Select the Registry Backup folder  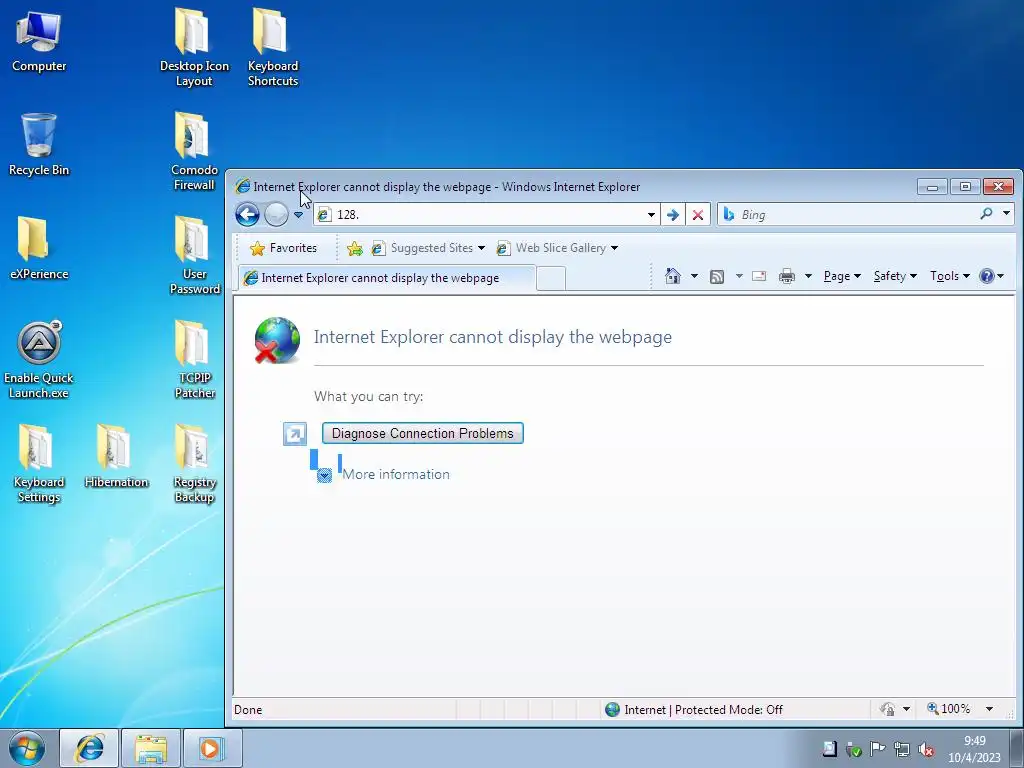pyautogui.click(x=194, y=464)
